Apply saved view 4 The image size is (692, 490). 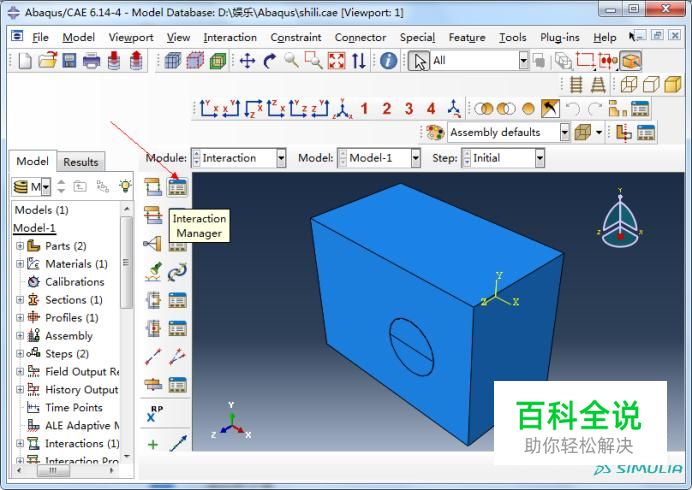[431, 108]
